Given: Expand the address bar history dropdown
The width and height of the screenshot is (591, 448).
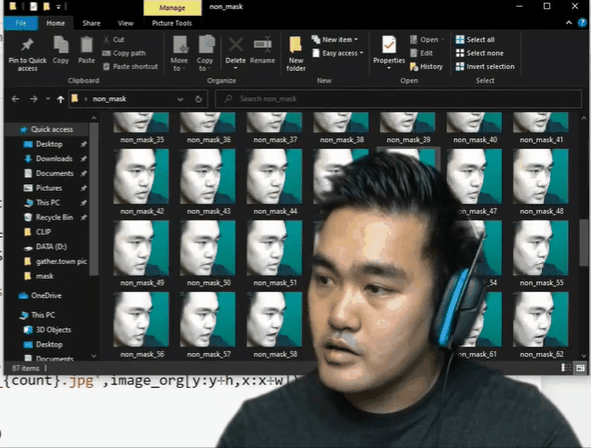Looking at the screenshot, I should pos(180,99).
